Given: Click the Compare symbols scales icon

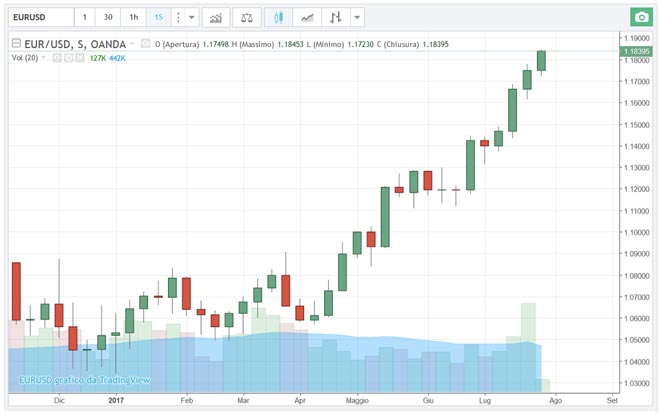Looking at the screenshot, I should [x=247, y=18].
